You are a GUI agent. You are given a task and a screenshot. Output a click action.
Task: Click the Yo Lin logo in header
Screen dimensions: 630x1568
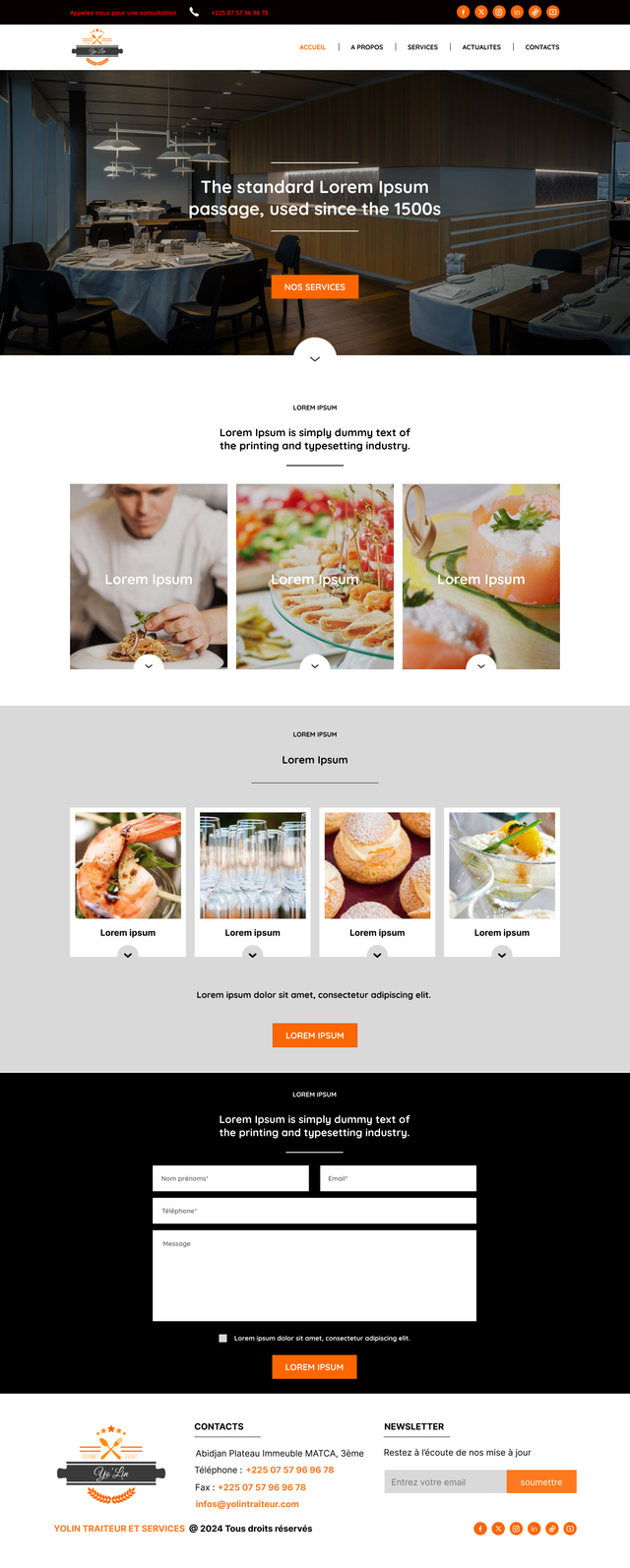point(97,47)
